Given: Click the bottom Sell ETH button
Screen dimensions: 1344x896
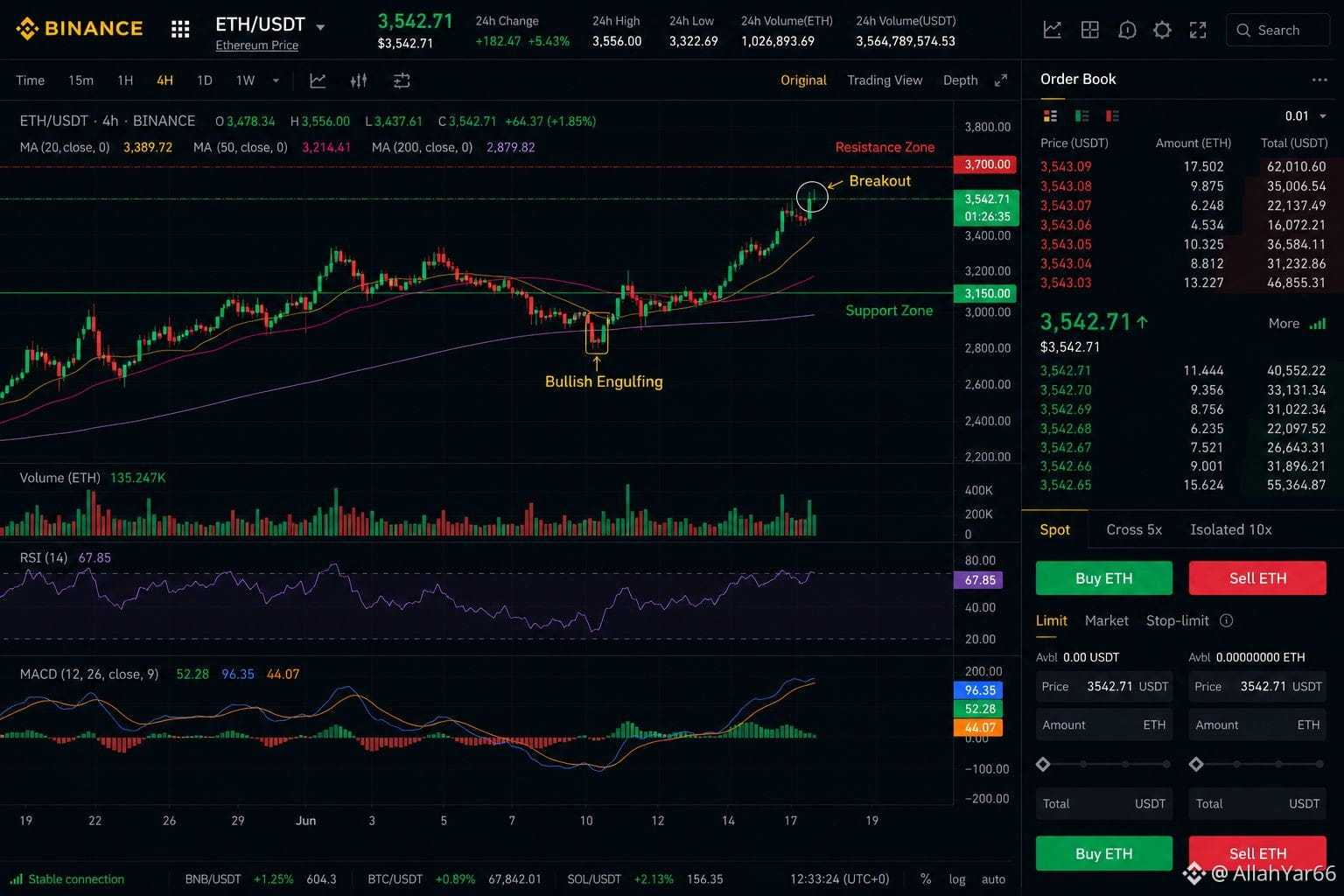Looking at the screenshot, I should click(1257, 853).
